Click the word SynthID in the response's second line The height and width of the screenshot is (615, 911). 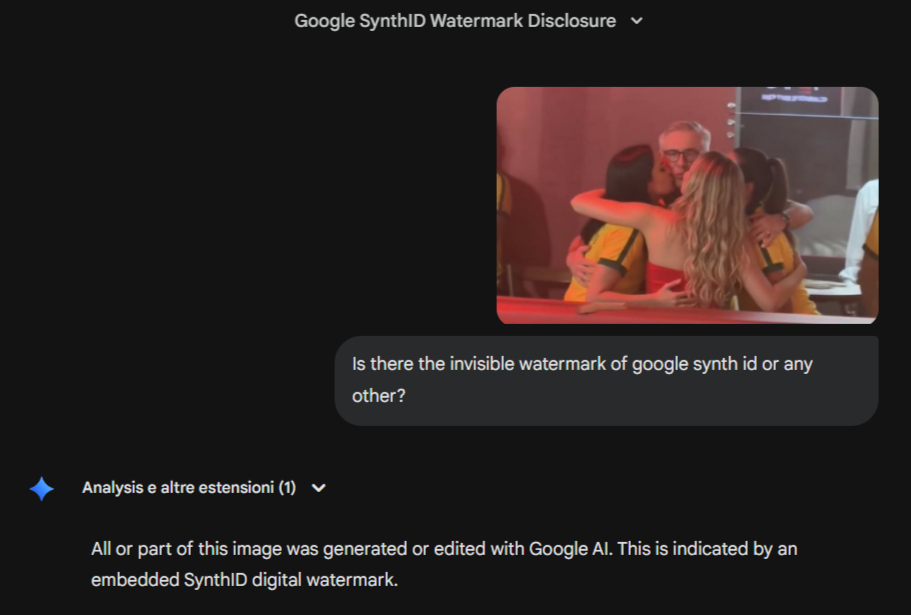pyautogui.click(x=216, y=579)
